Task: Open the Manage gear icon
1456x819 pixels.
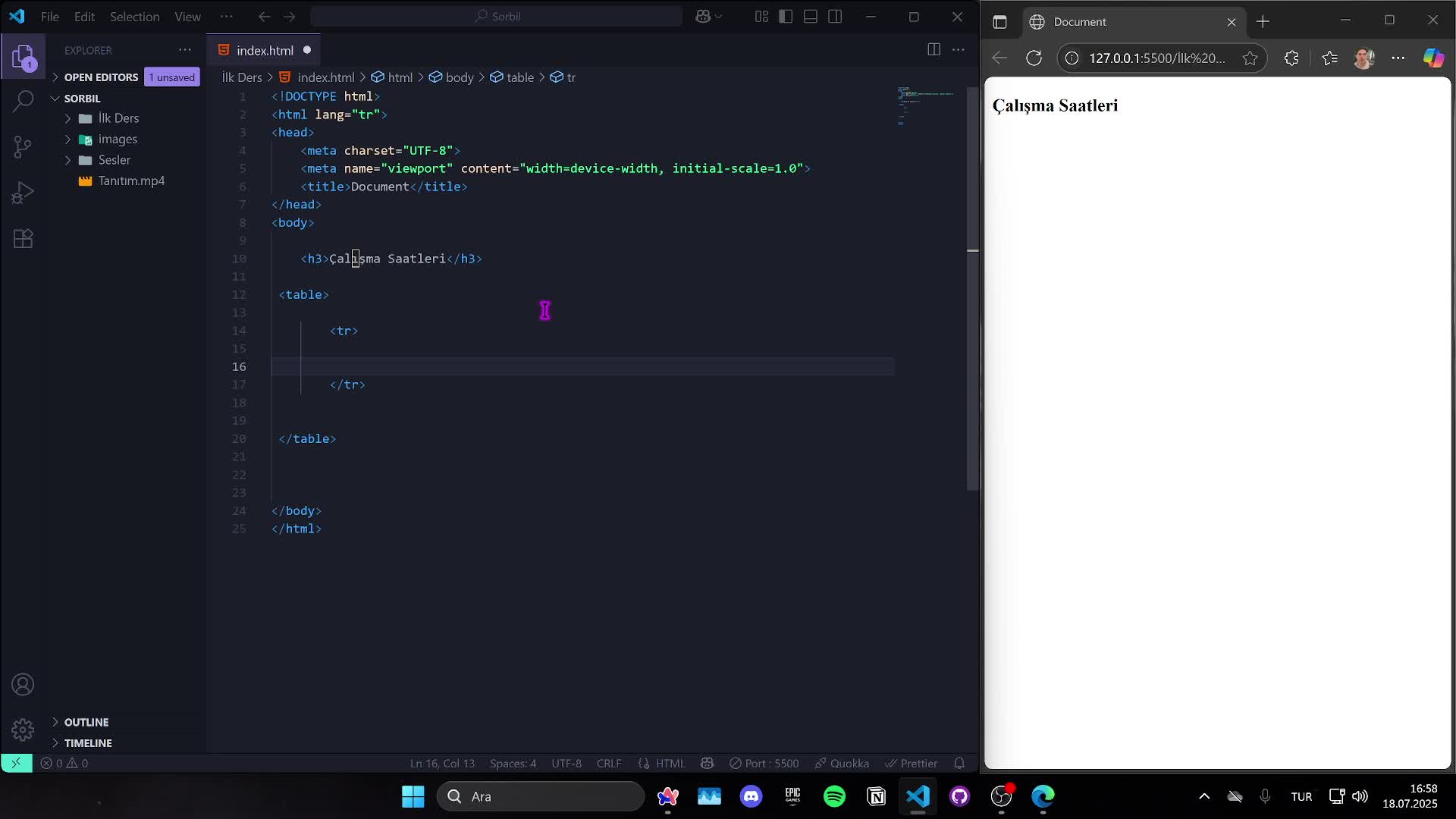Action: pos(23,730)
